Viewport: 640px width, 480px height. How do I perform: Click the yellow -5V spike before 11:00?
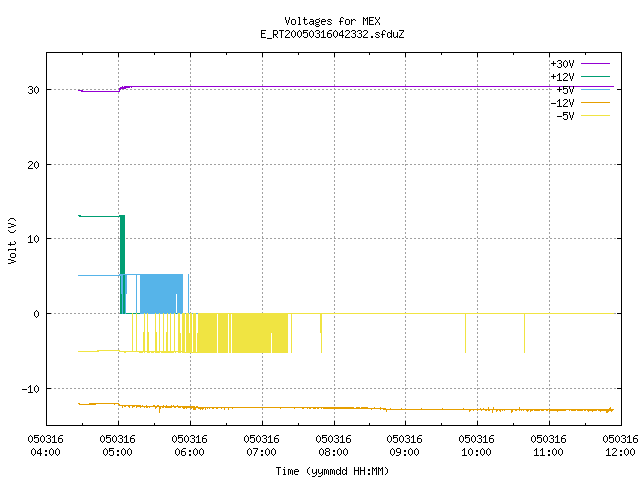click(x=524, y=333)
